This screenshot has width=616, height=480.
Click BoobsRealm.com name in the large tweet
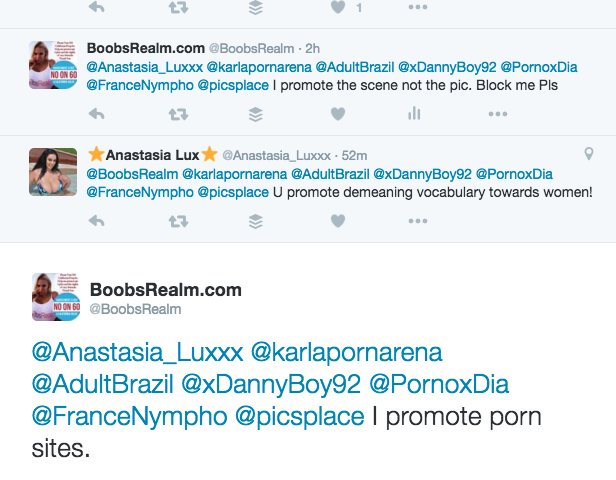[166, 290]
